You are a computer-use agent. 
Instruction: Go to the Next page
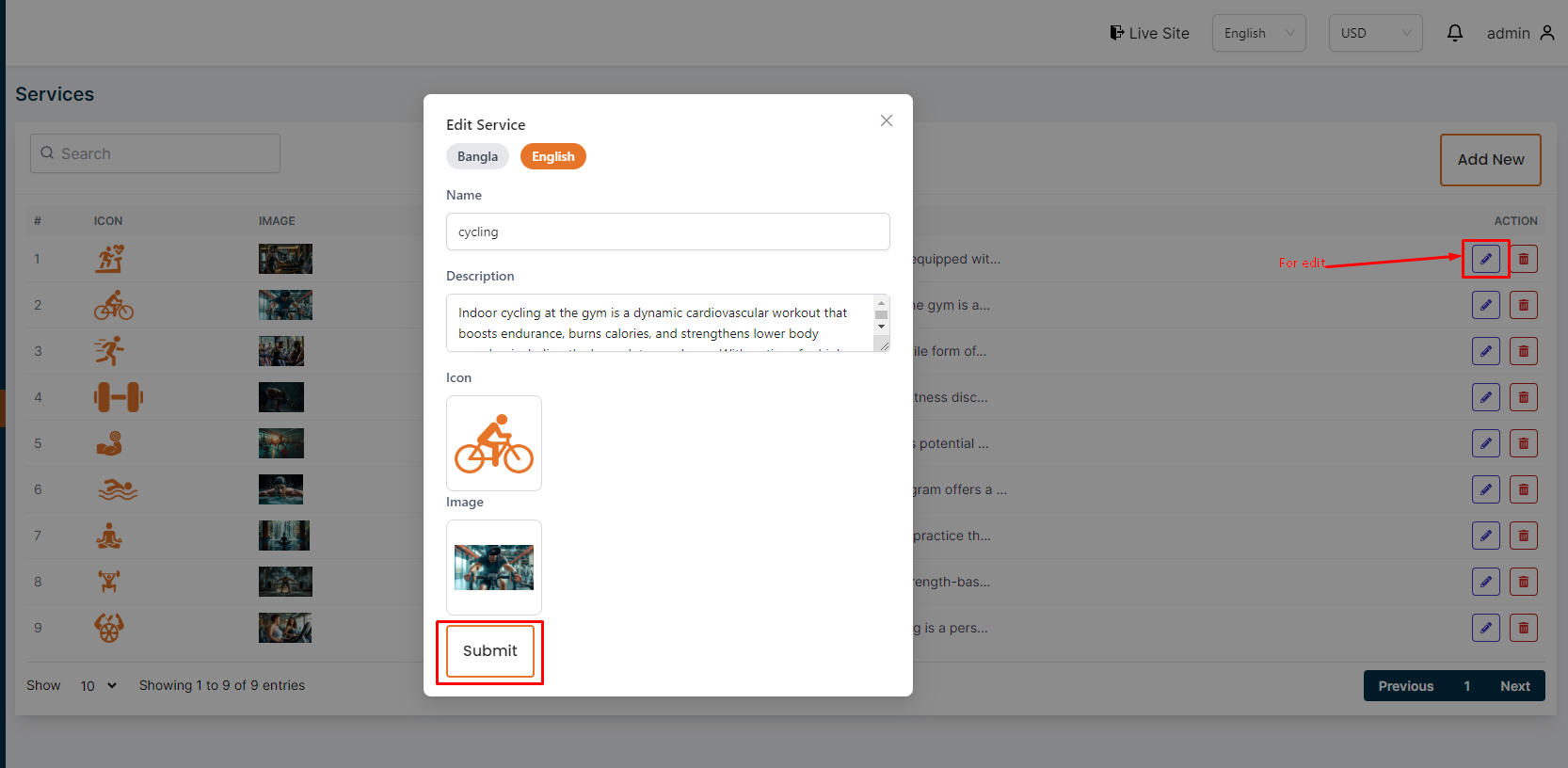pos(1514,686)
